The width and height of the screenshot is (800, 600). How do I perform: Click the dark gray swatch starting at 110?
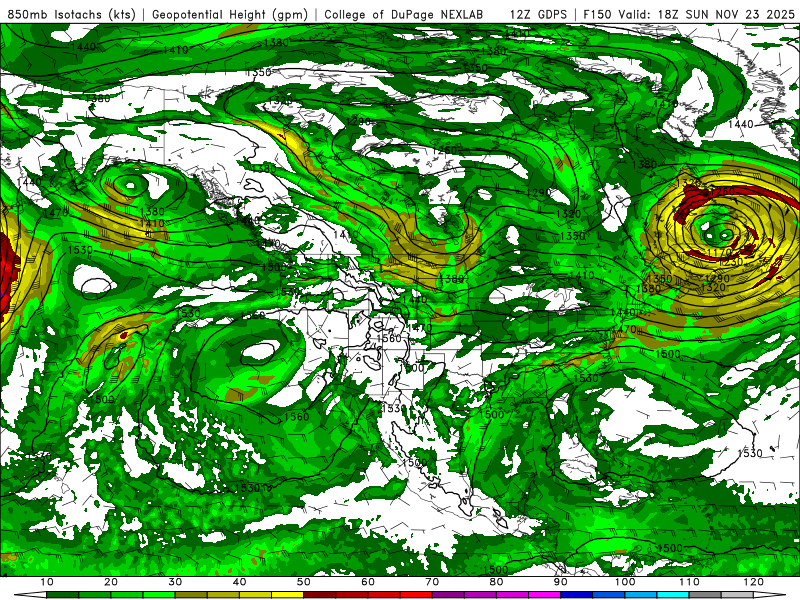tap(705, 595)
